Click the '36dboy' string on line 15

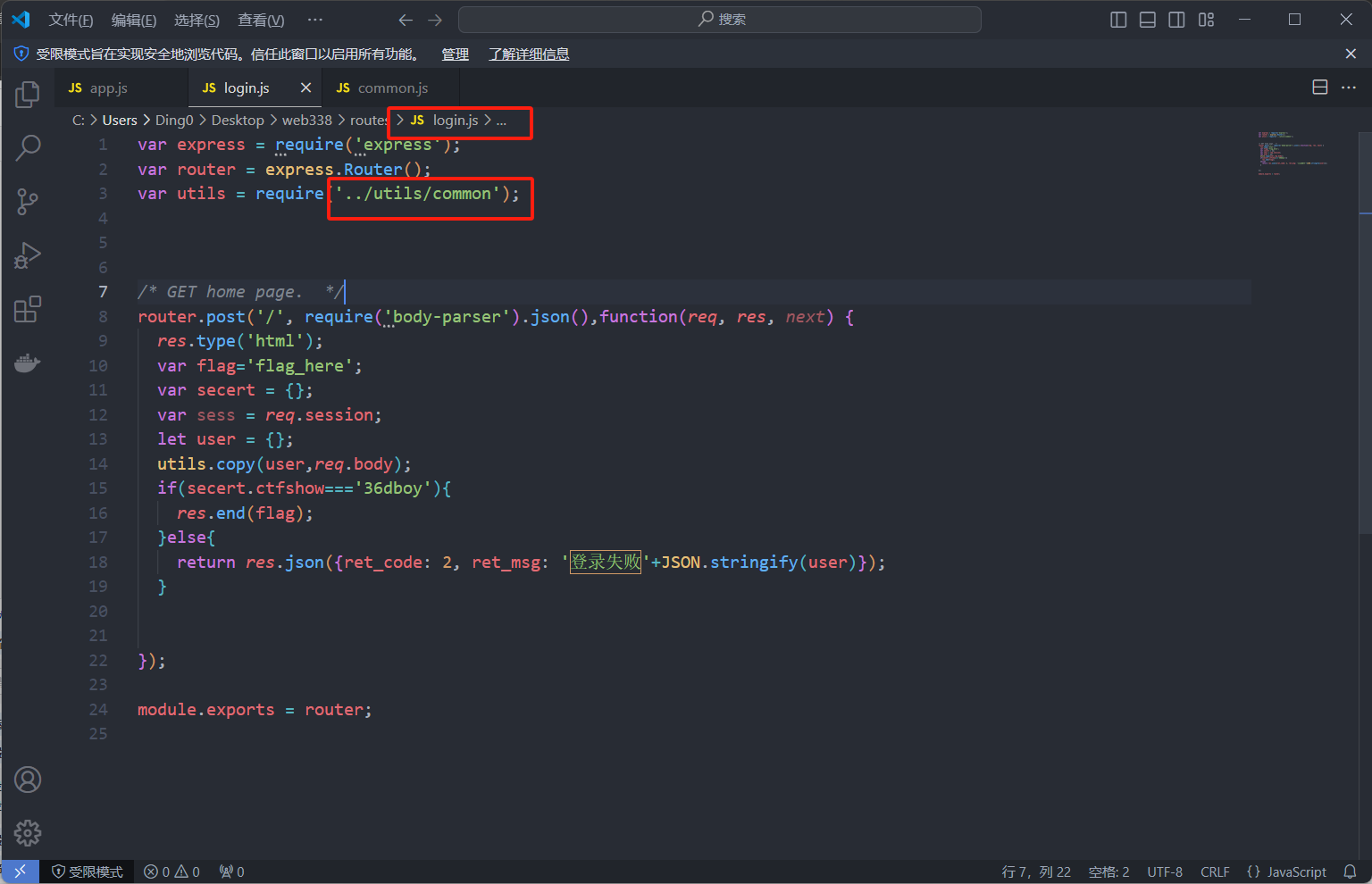pyautogui.click(x=393, y=488)
